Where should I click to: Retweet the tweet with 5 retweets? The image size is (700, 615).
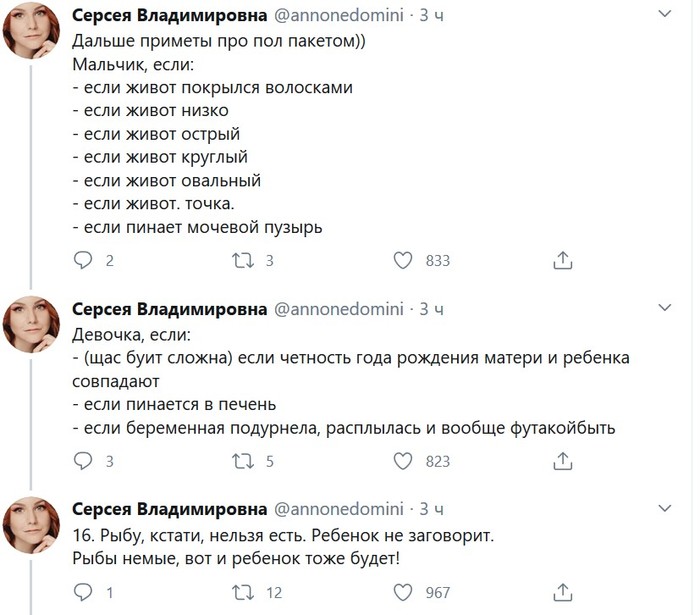(243, 462)
